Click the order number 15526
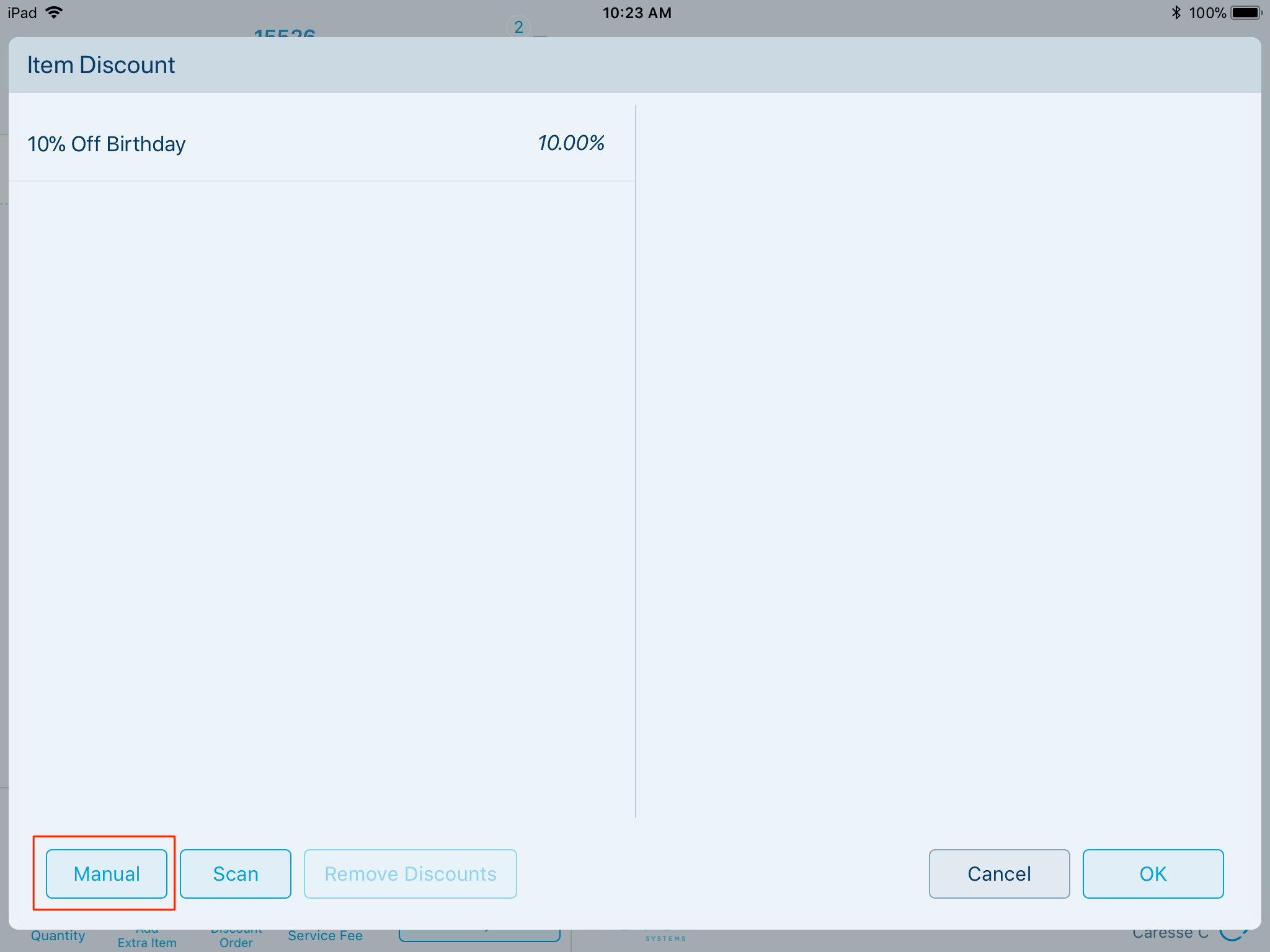Viewport: 1270px width, 952px height. [x=285, y=33]
